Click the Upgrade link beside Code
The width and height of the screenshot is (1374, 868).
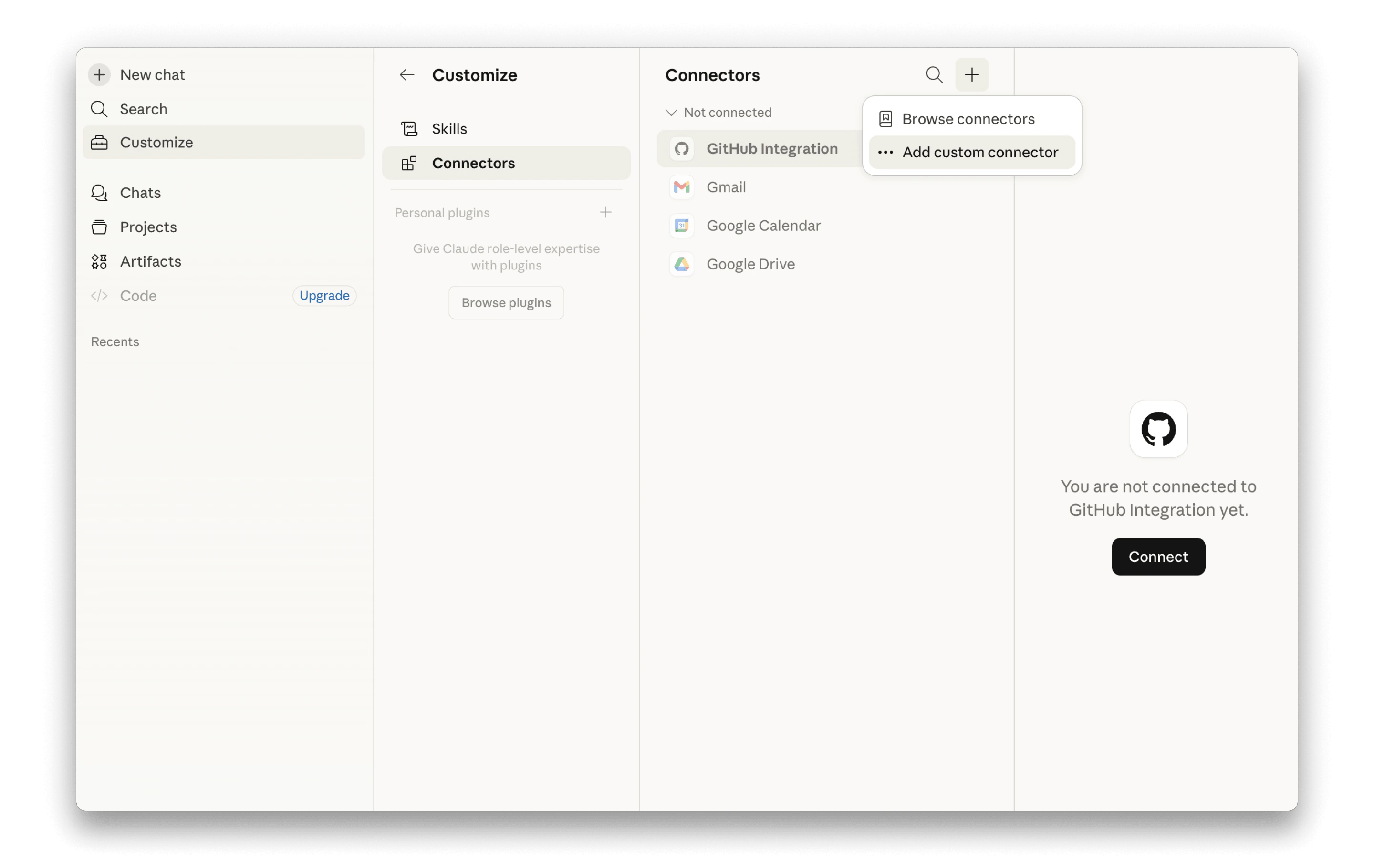point(324,295)
